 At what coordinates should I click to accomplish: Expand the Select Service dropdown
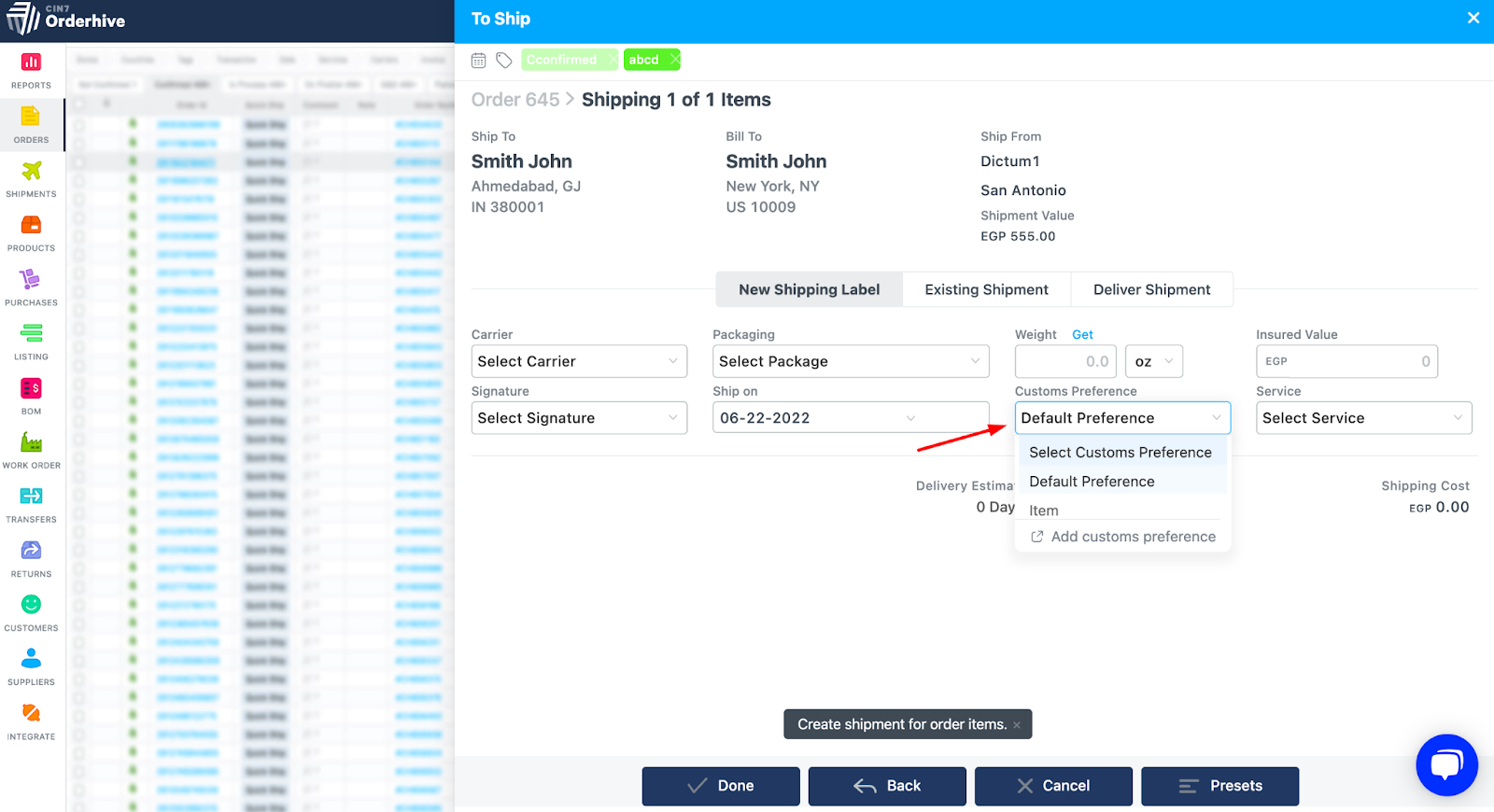[1363, 418]
